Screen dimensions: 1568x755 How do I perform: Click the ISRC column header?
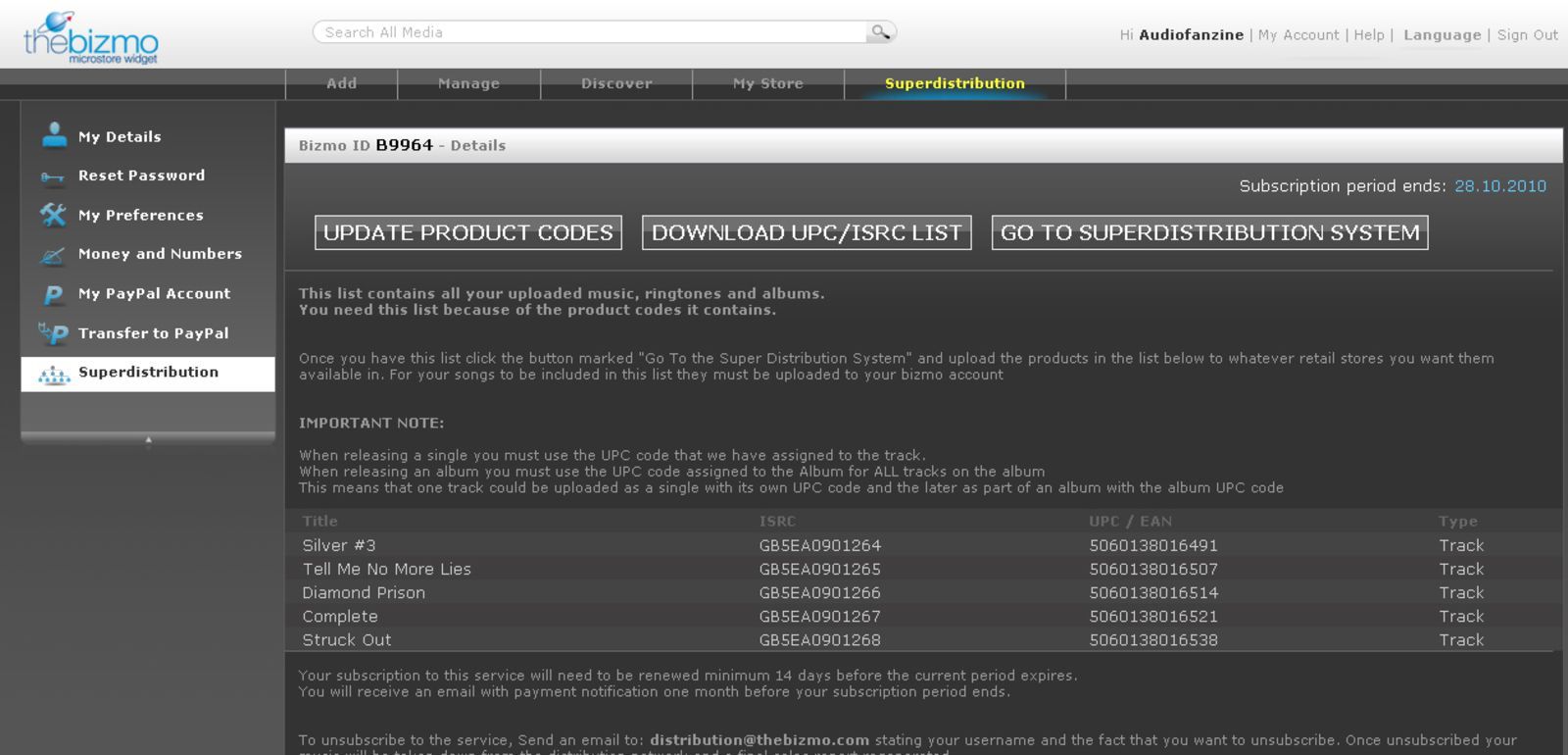[777, 522]
